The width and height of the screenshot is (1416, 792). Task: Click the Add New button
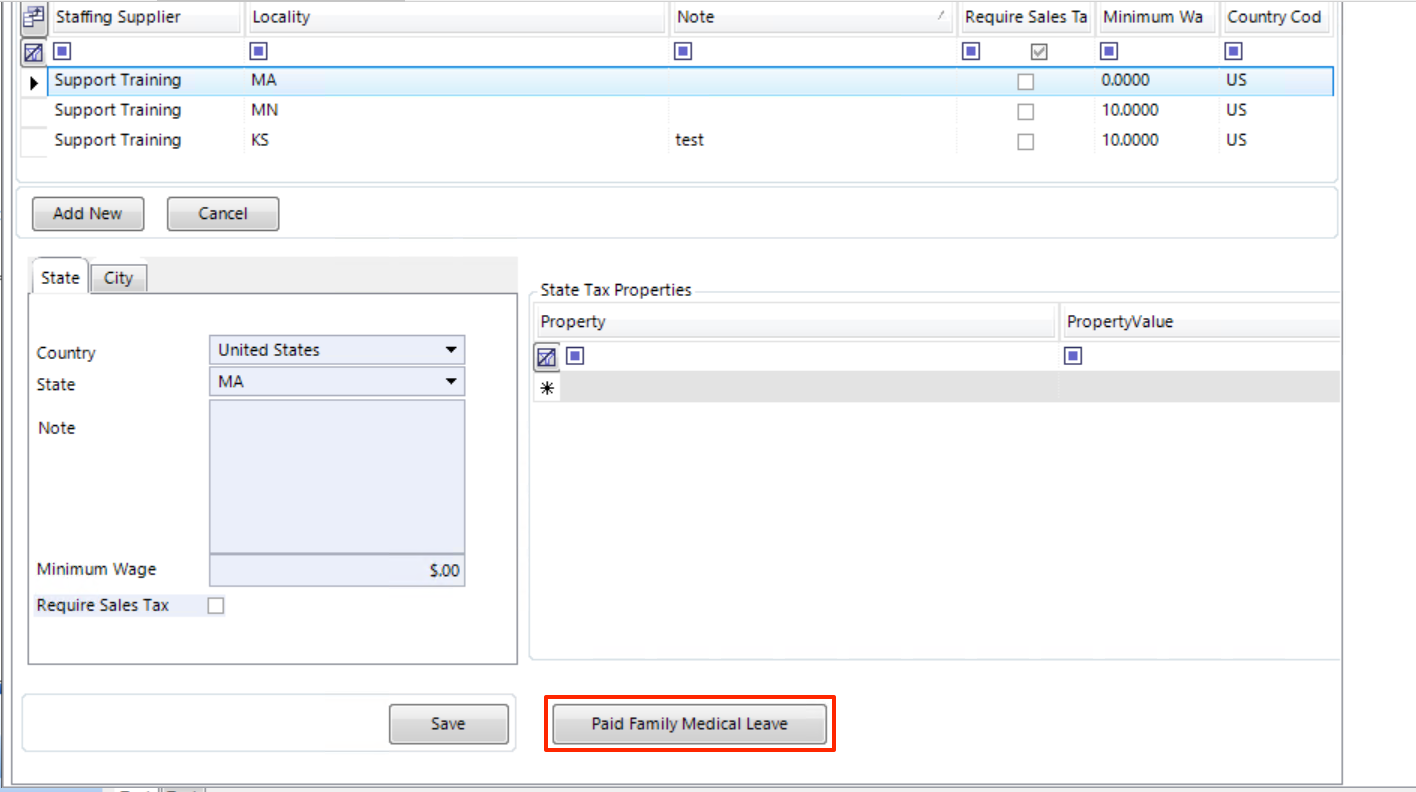click(x=88, y=213)
